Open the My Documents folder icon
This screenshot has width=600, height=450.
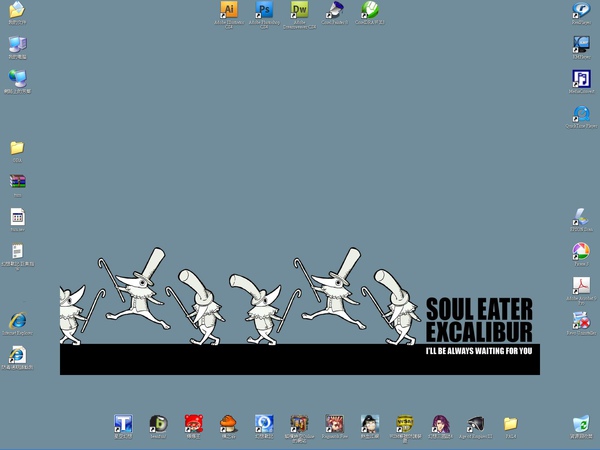[17, 10]
